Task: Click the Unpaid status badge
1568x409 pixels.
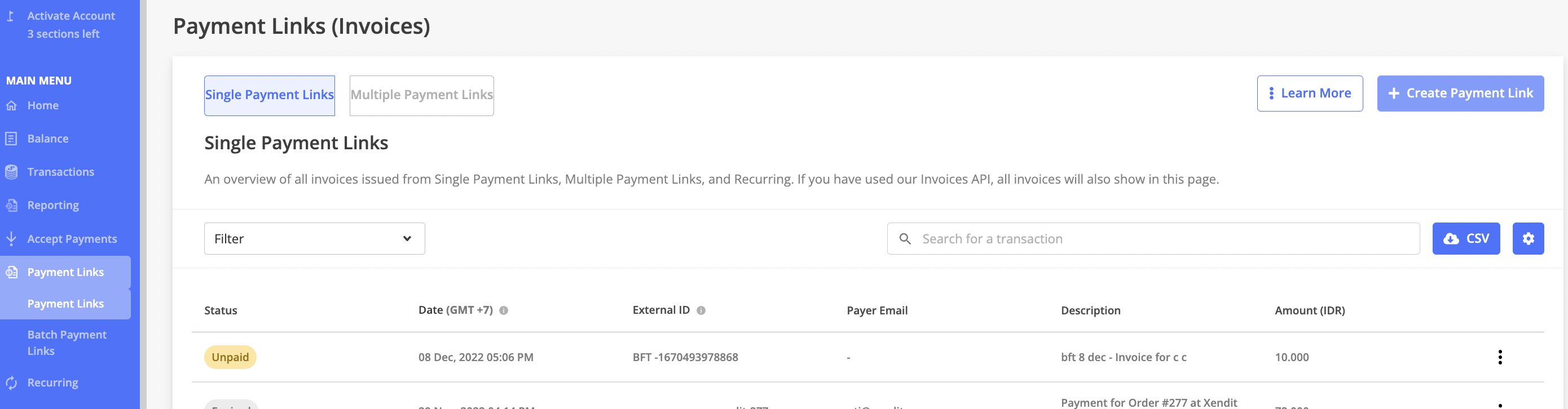Action: pos(230,357)
